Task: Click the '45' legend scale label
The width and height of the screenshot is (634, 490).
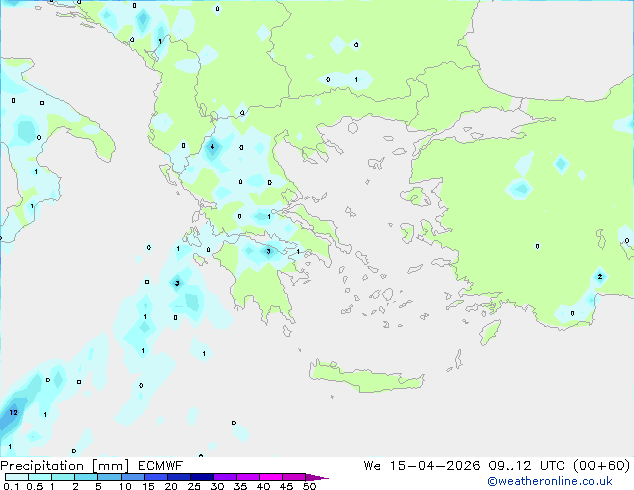Action: (x=286, y=486)
